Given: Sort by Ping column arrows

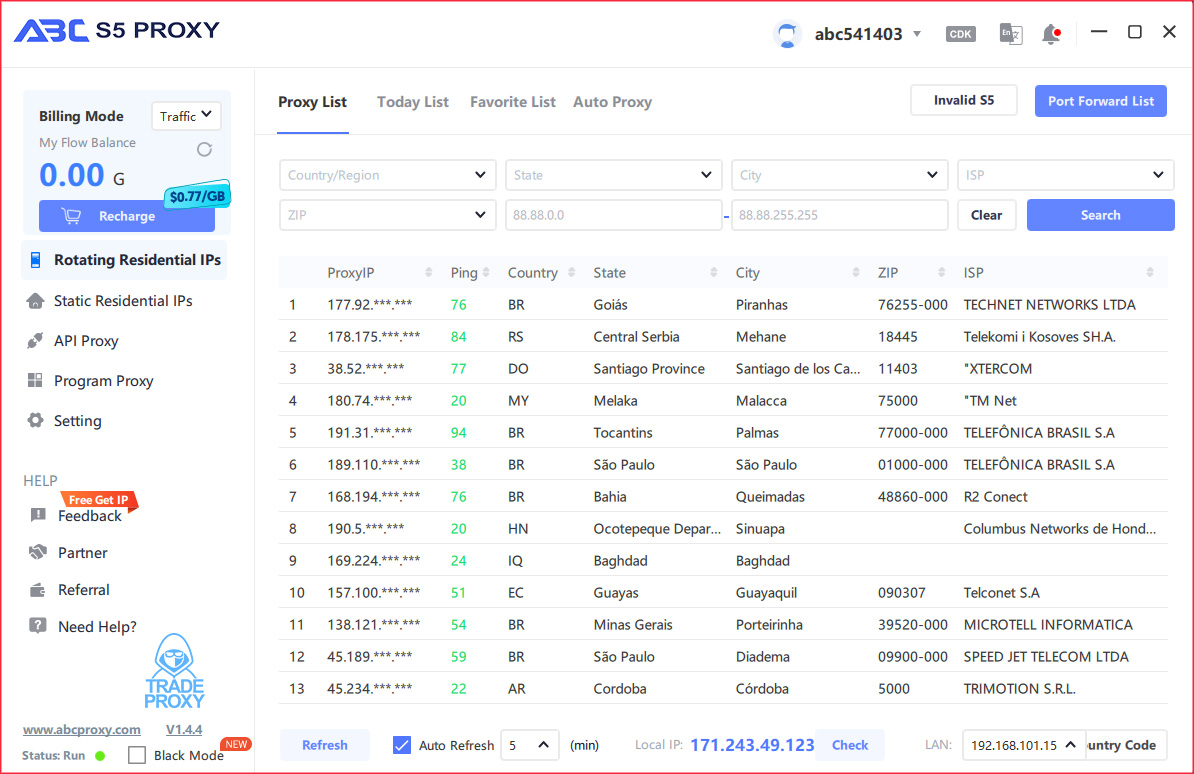Looking at the screenshot, I should (486, 273).
